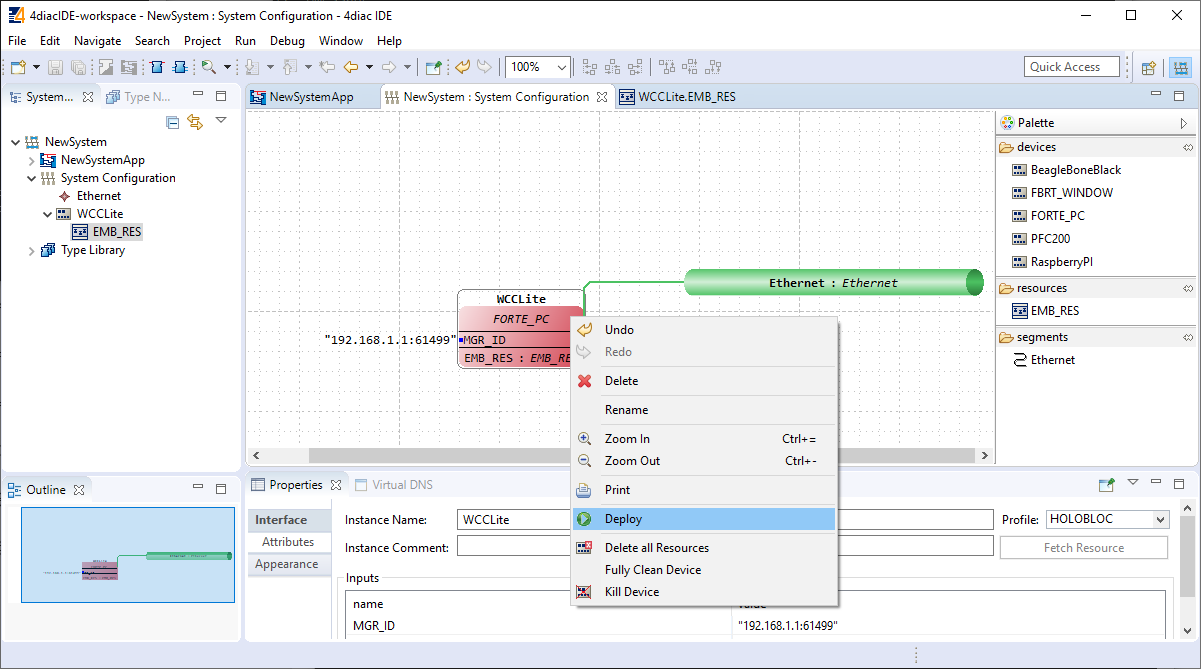Go back with the yellow left arrow
Screen dimensions: 1201x669
coord(350,67)
